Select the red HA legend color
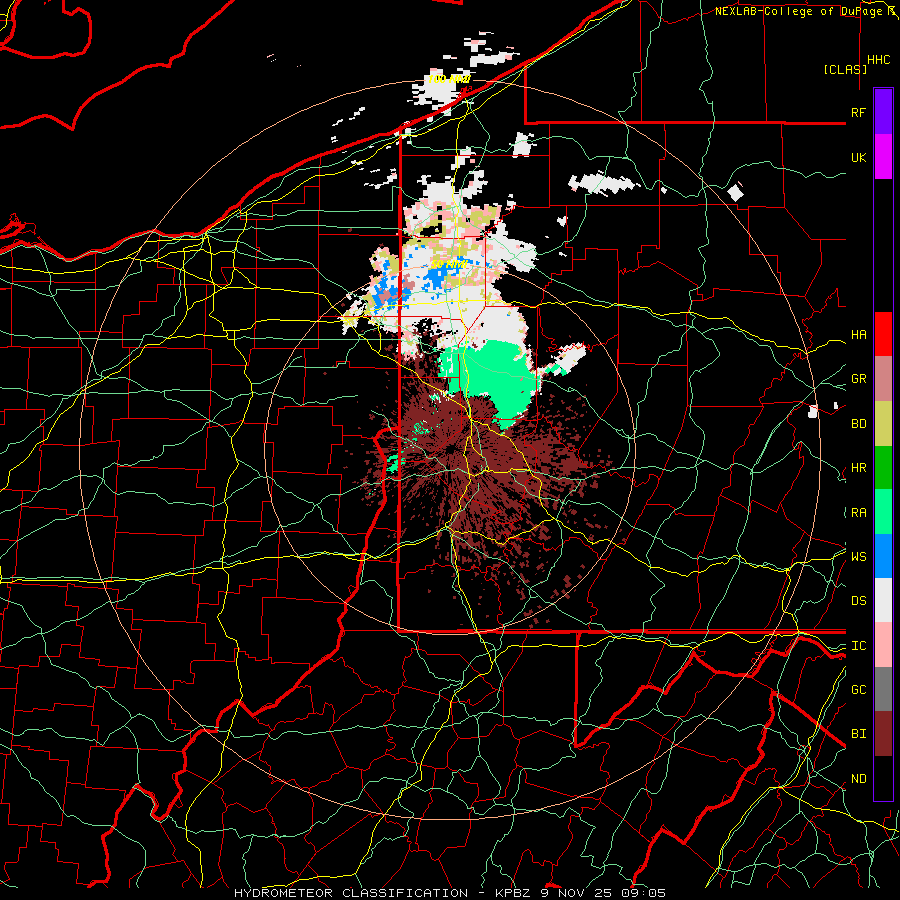 click(x=883, y=334)
